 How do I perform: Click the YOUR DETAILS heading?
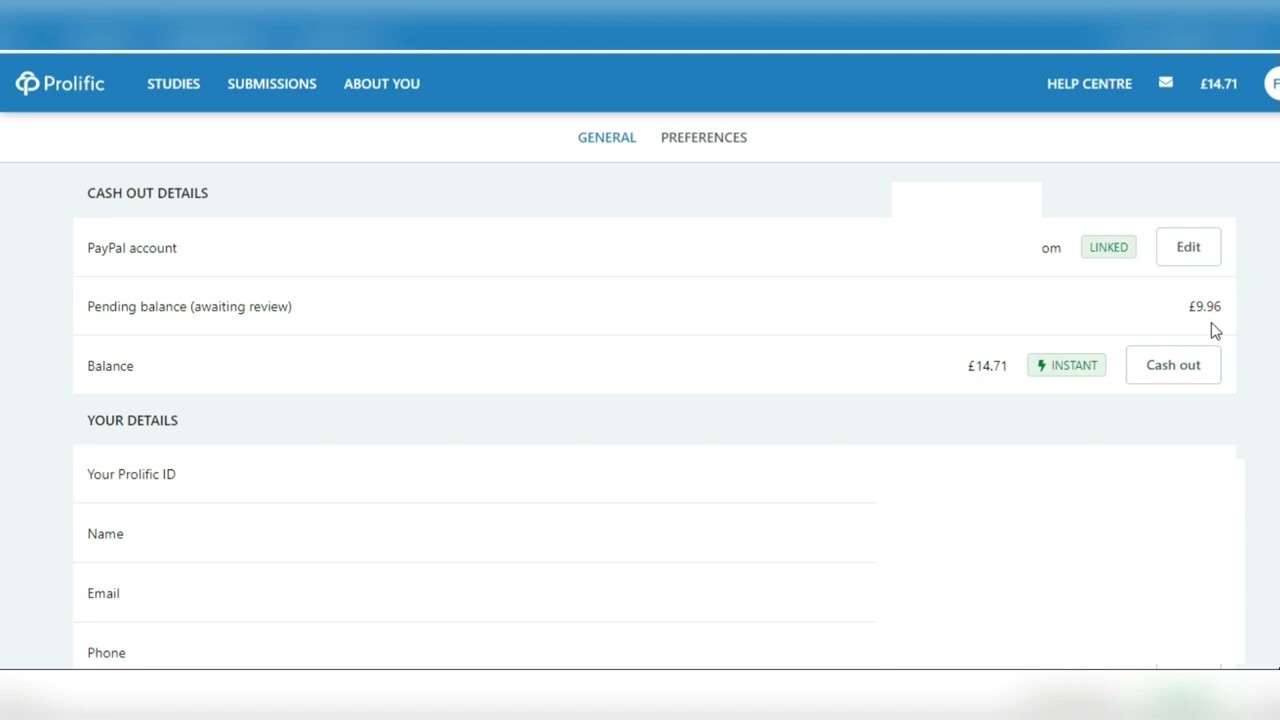click(132, 420)
